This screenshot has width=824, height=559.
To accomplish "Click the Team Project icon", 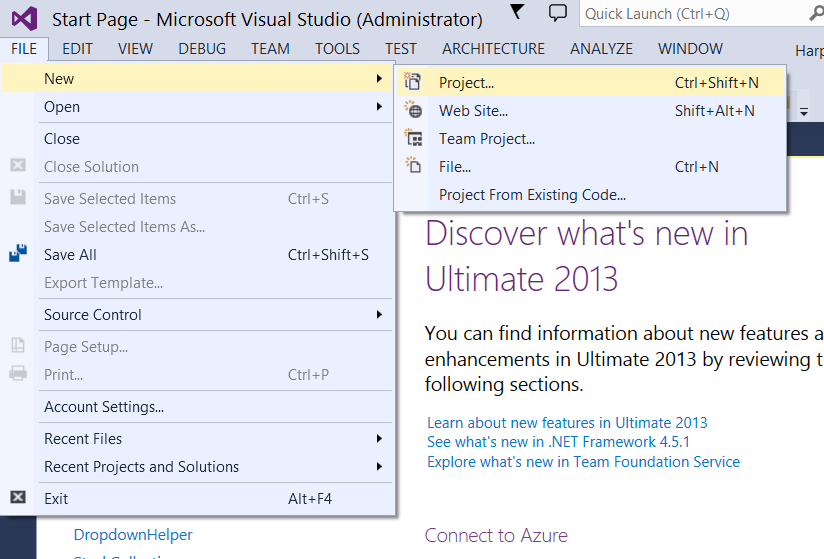I will [413, 139].
